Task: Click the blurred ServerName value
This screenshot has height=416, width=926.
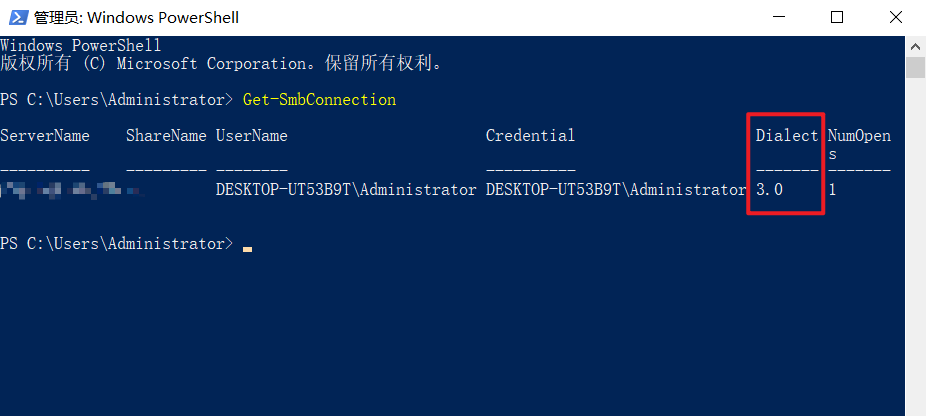Action: pyautogui.click(x=71, y=190)
